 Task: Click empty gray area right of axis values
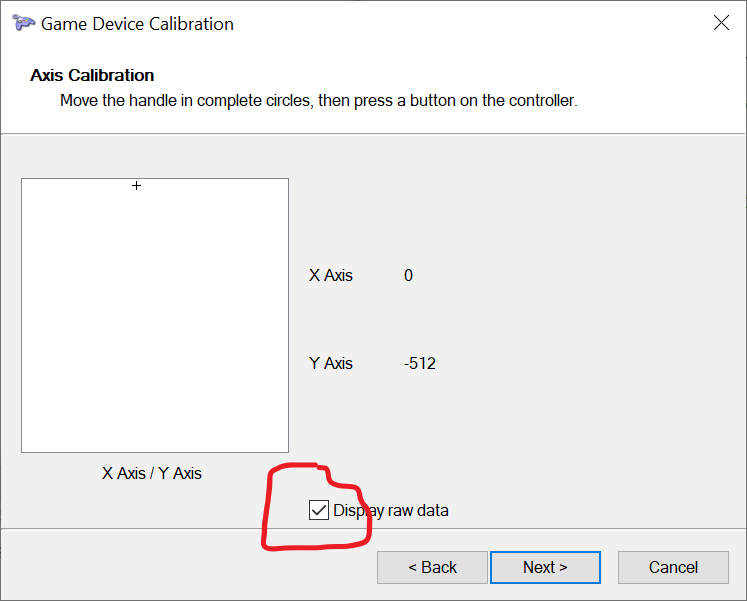(591, 319)
